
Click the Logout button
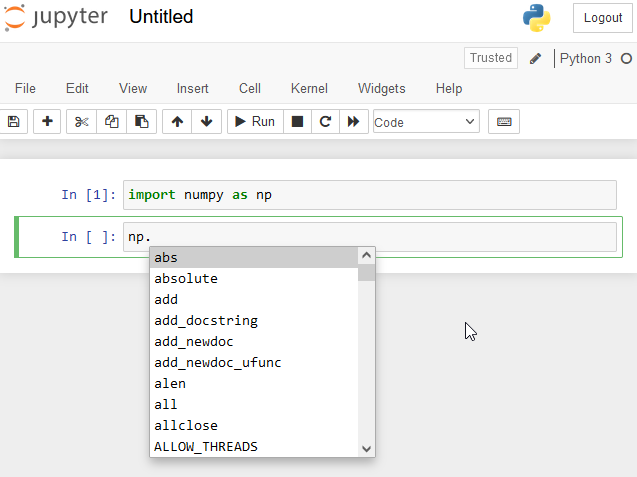pos(602,18)
